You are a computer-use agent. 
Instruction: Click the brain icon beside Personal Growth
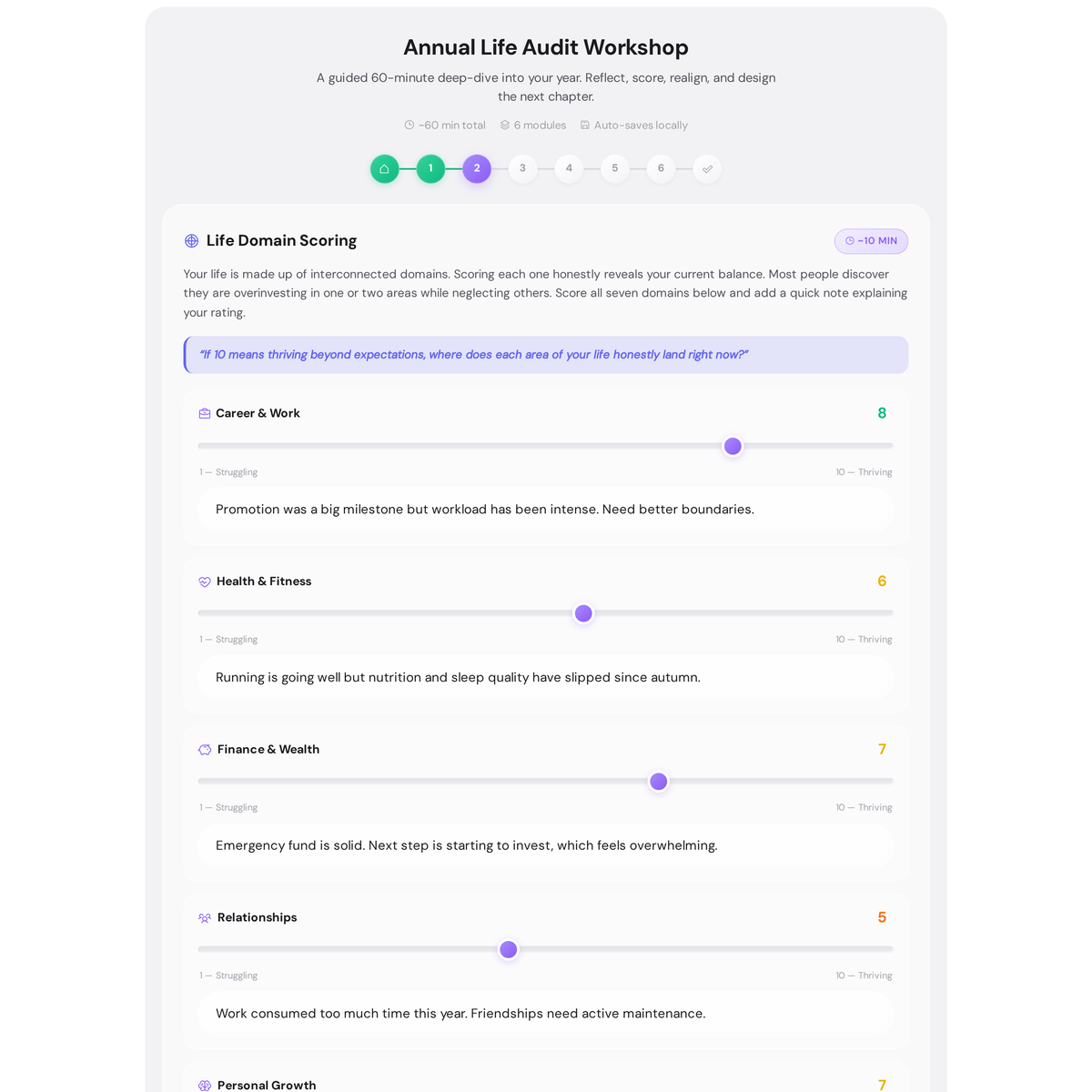(204, 1085)
